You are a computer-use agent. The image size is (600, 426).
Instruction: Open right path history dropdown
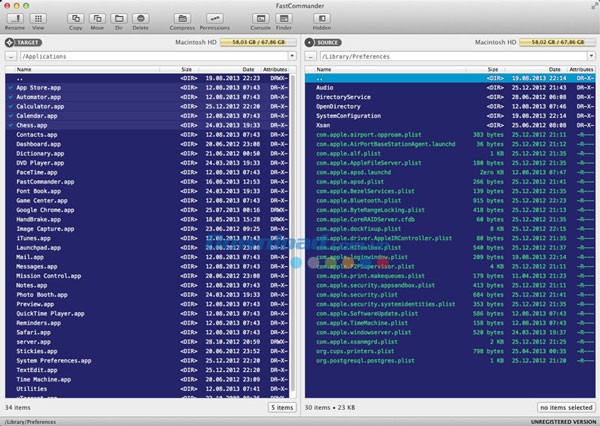pos(591,56)
